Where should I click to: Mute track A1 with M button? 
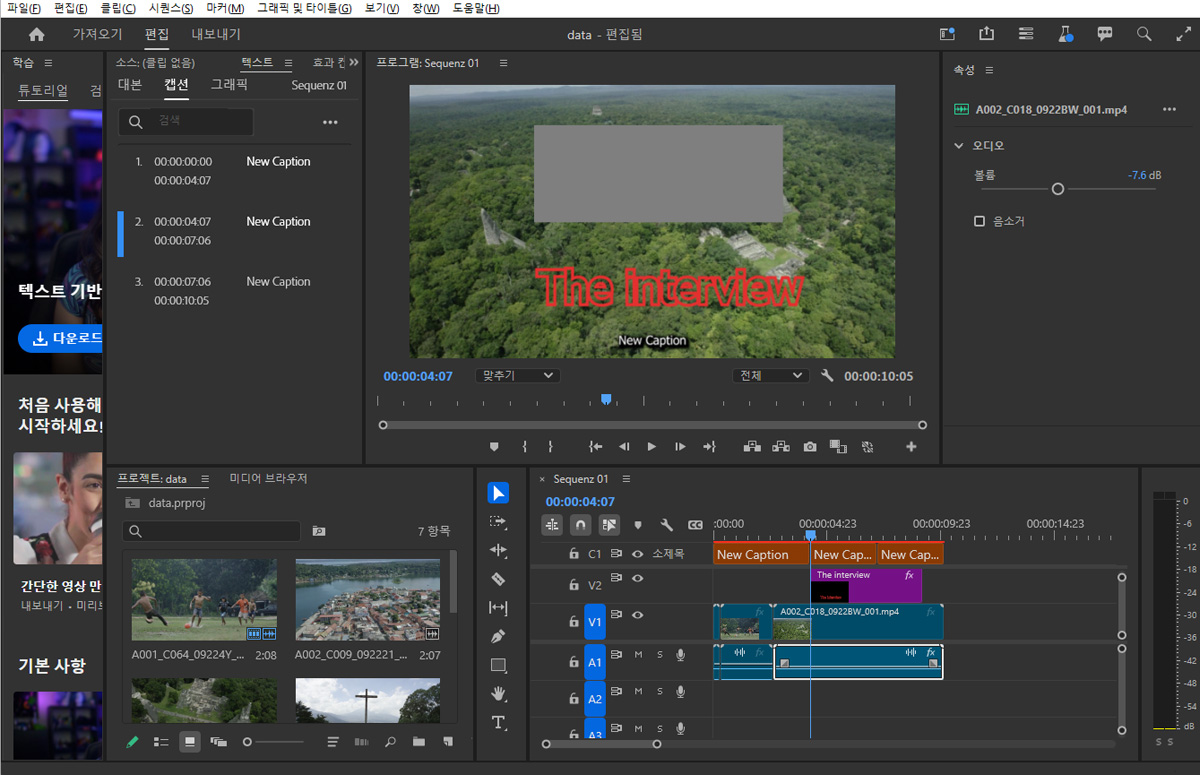(638, 655)
